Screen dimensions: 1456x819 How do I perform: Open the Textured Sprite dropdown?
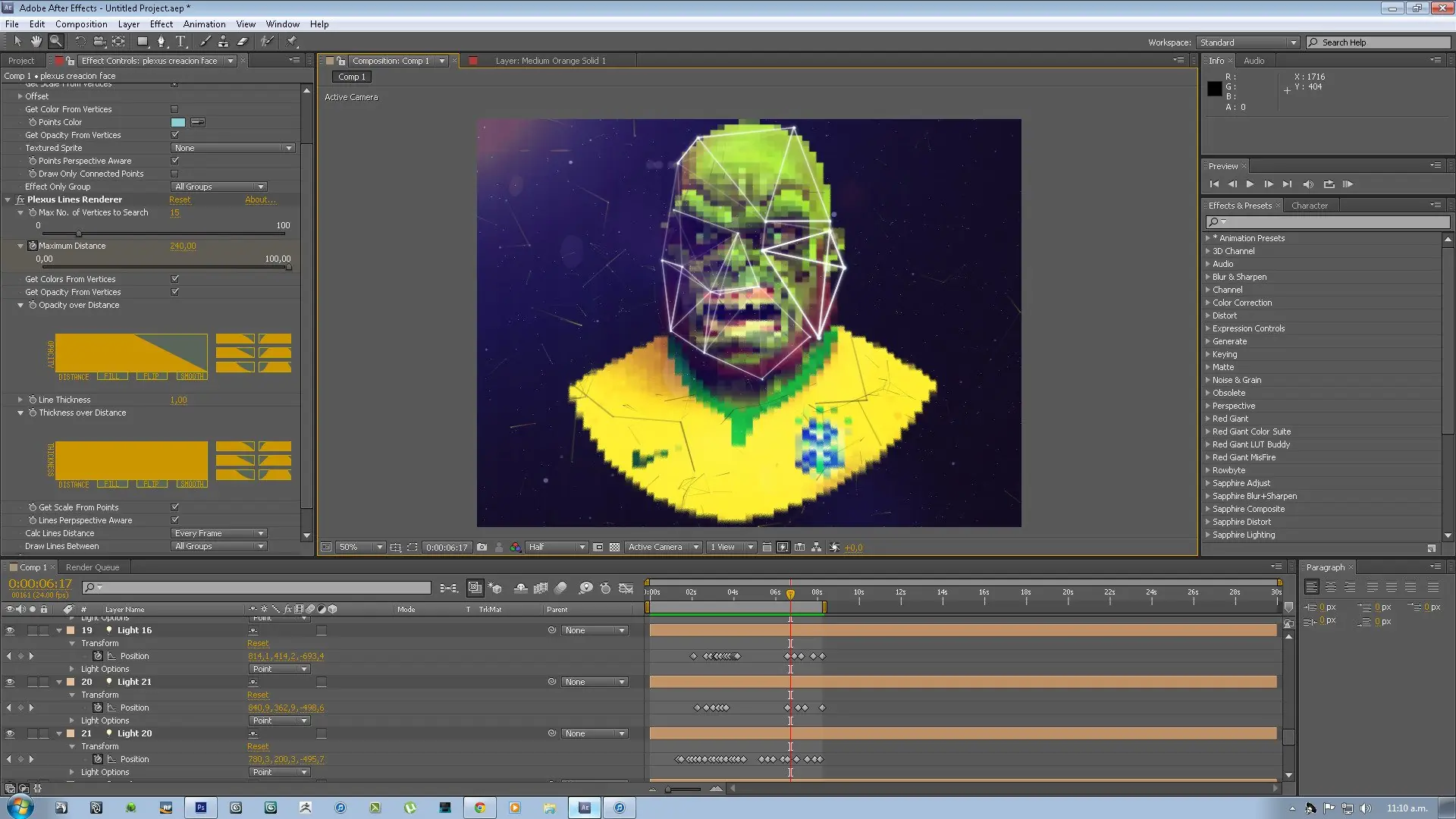[x=233, y=148]
